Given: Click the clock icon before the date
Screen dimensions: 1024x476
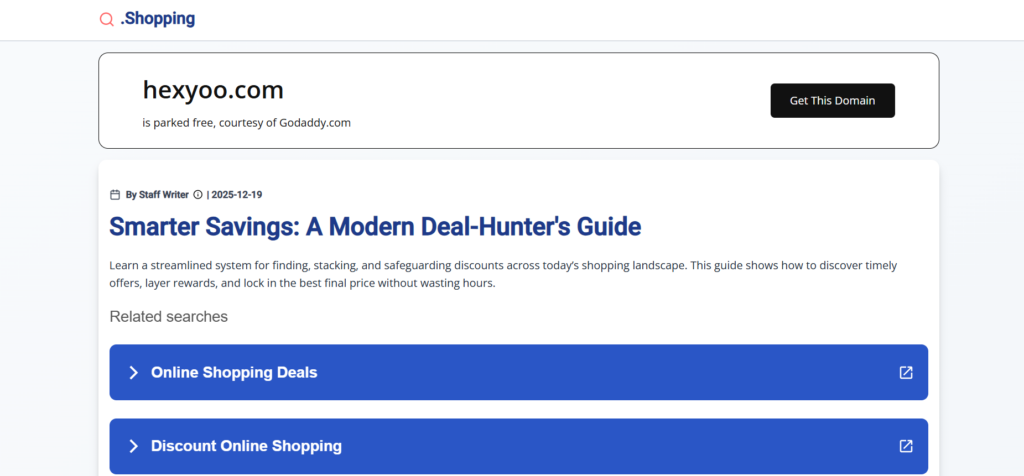Looking at the screenshot, I should tap(198, 195).
